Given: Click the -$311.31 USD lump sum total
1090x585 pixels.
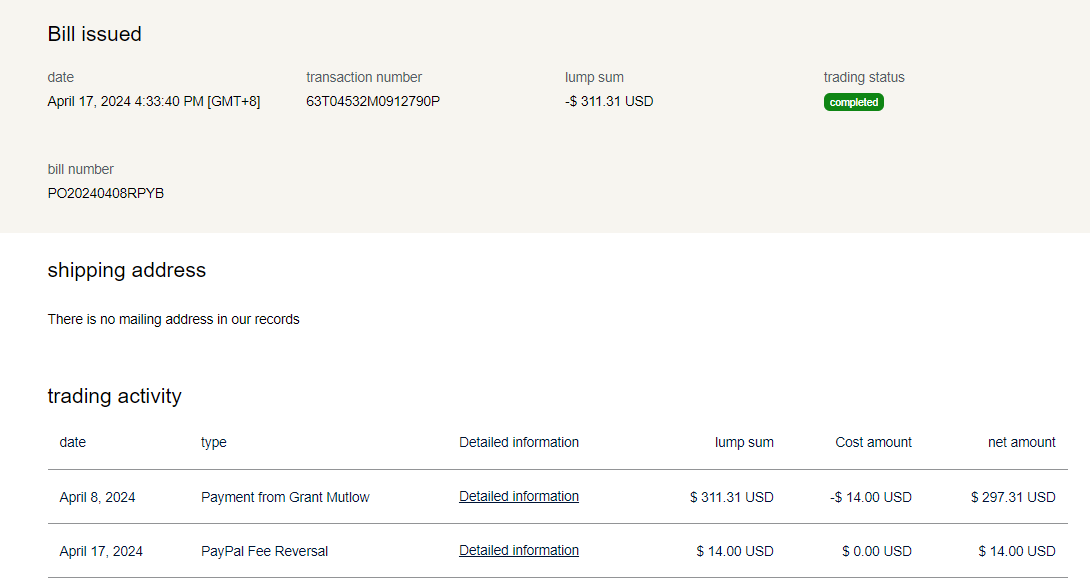Looking at the screenshot, I should [x=609, y=101].
